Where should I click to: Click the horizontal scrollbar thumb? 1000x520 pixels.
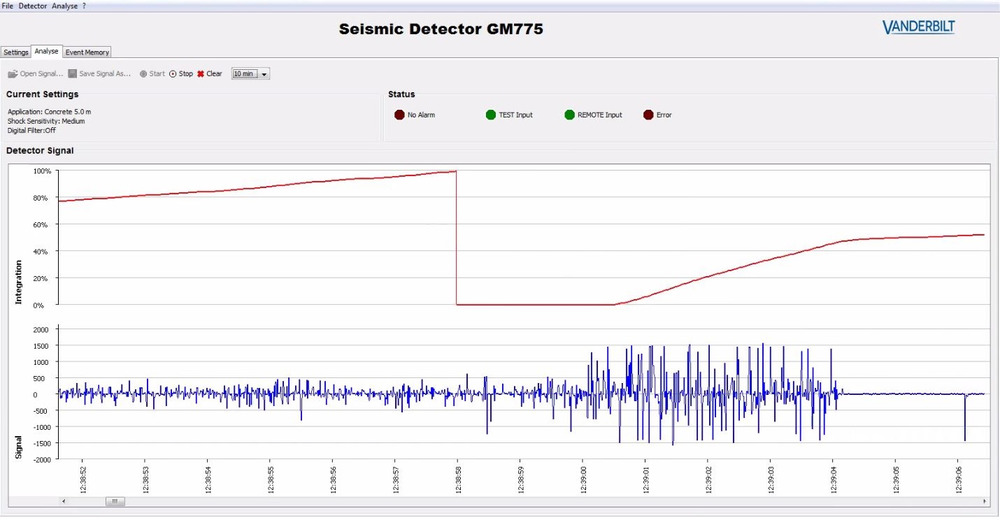114,501
